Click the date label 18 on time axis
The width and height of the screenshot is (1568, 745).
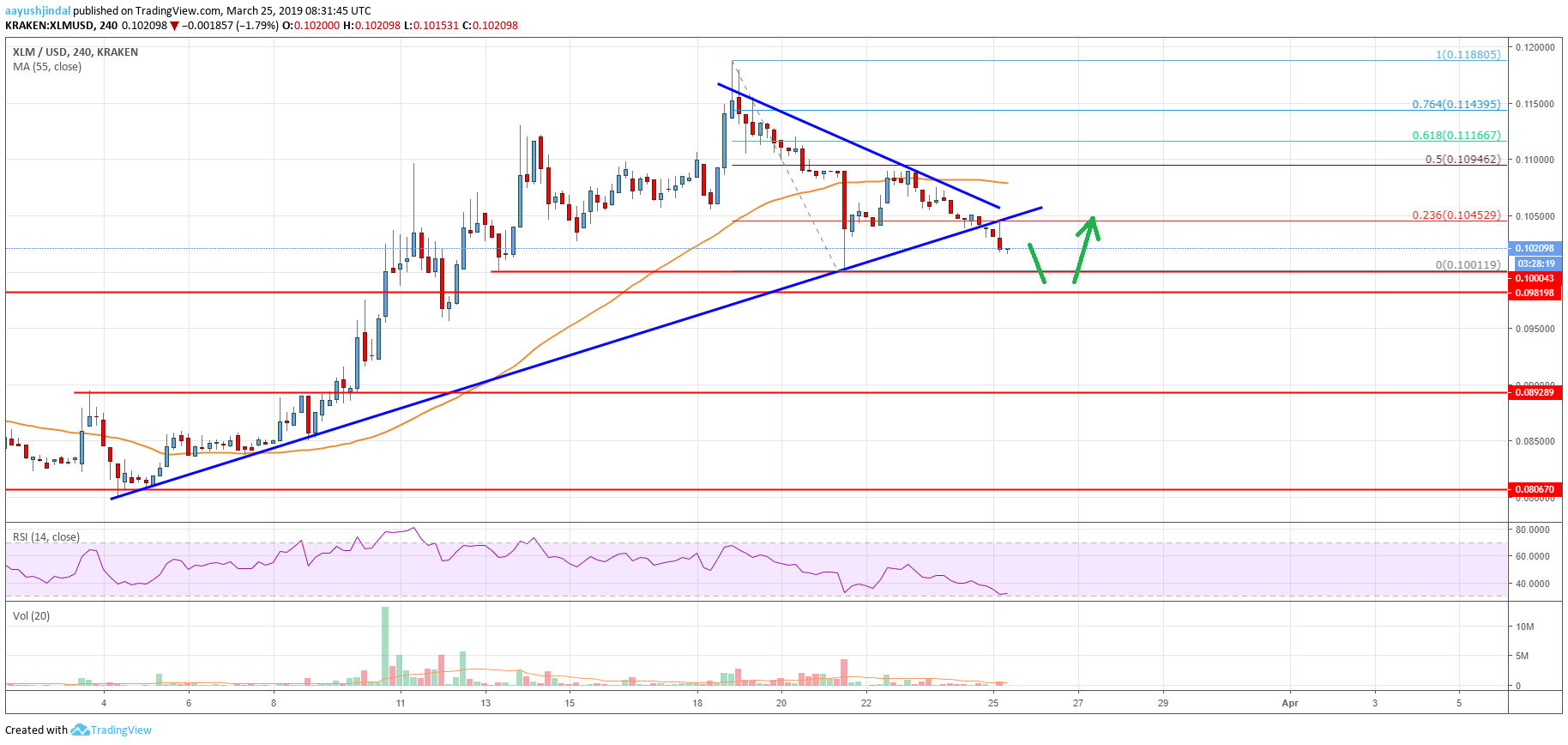click(x=697, y=703)
